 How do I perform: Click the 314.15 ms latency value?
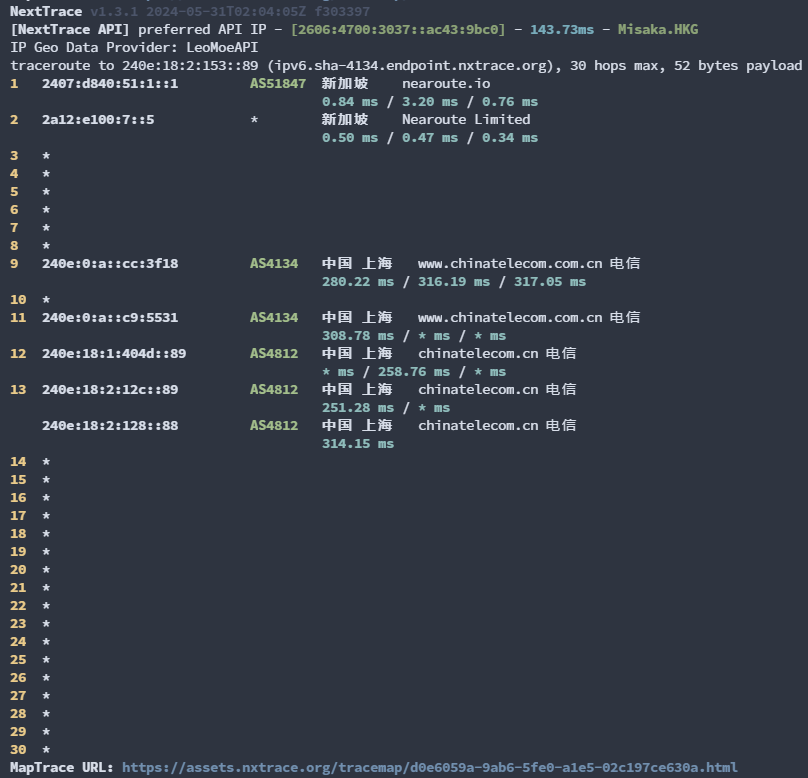[358, 444]
